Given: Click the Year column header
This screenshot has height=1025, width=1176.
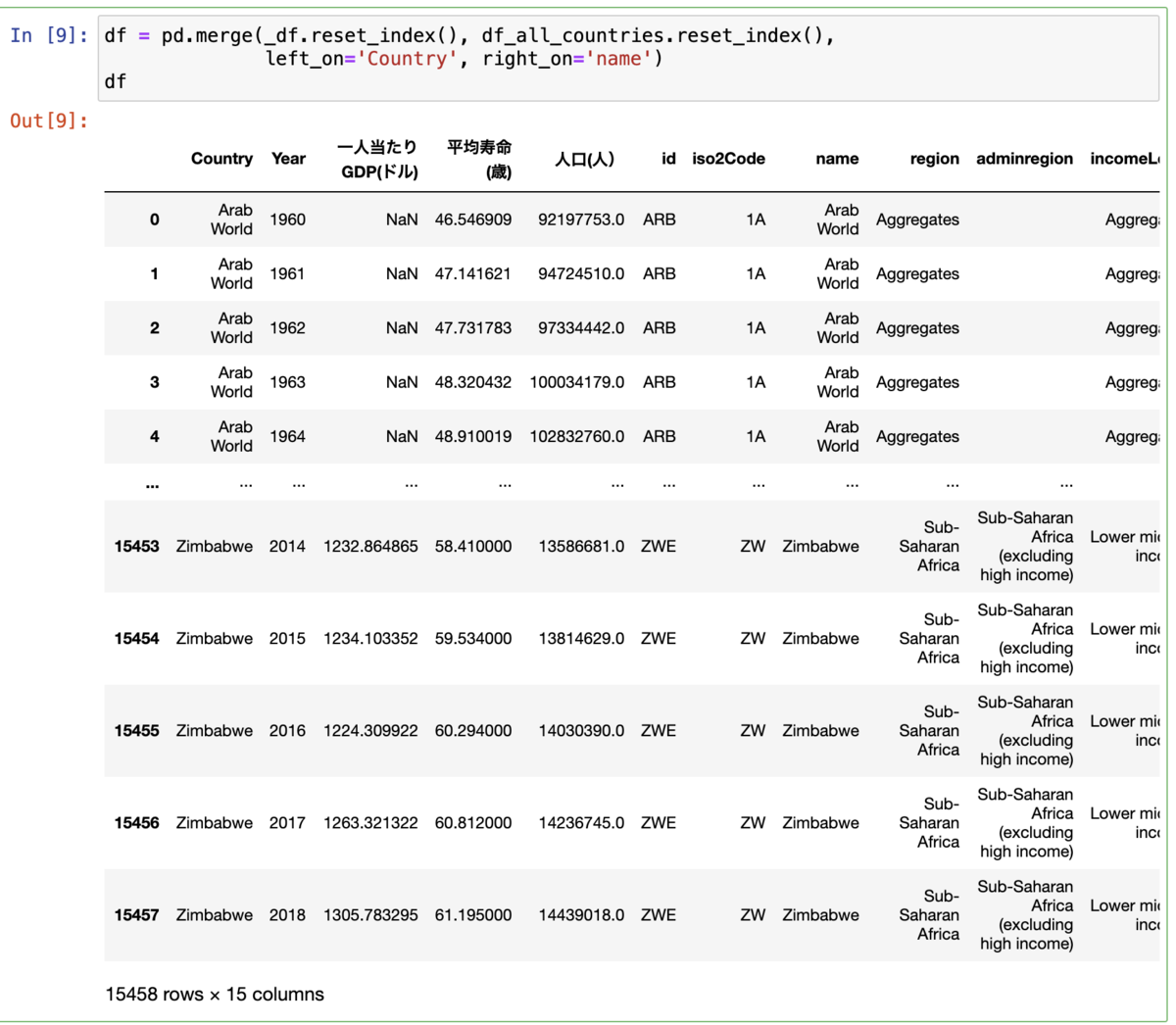Looking at the screenshot, I should pyautogui.click(x=288, y=159).
